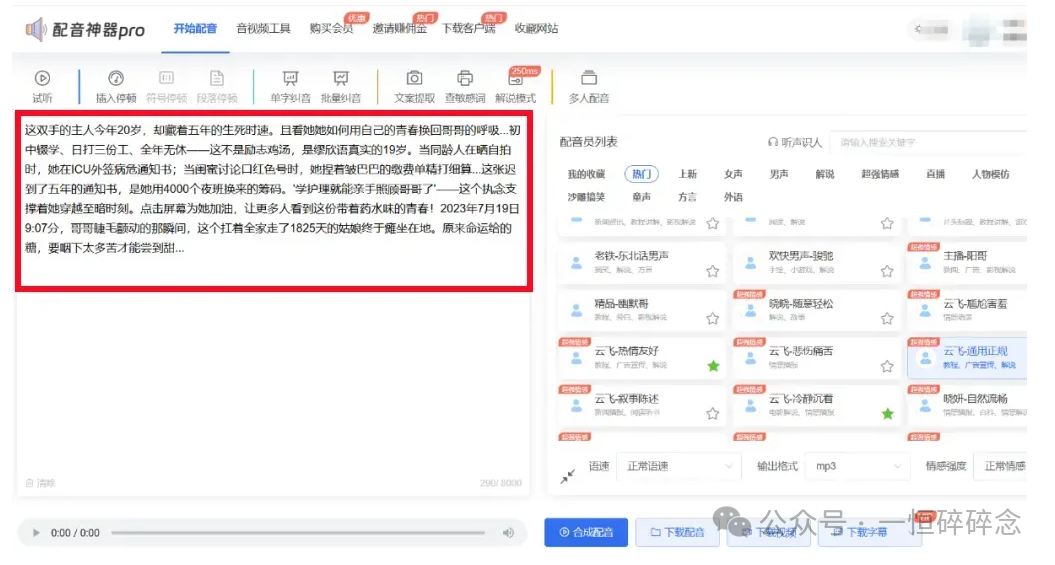1055x565 pixels.
Task: Click the 文案提取 camera icon
Action: tap(414, 79)
